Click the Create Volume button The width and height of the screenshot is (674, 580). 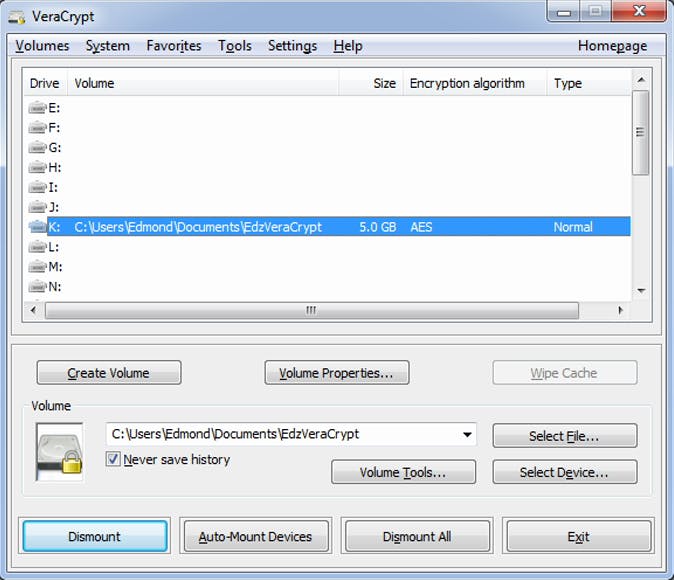click(109, 373)
